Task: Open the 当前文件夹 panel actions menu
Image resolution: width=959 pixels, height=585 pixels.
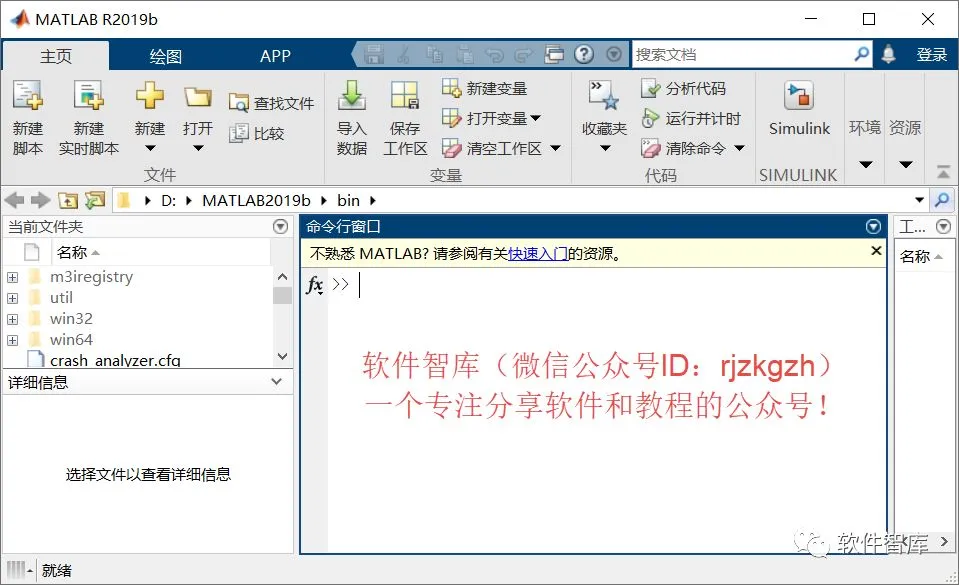Action: [x=280, y=227]
